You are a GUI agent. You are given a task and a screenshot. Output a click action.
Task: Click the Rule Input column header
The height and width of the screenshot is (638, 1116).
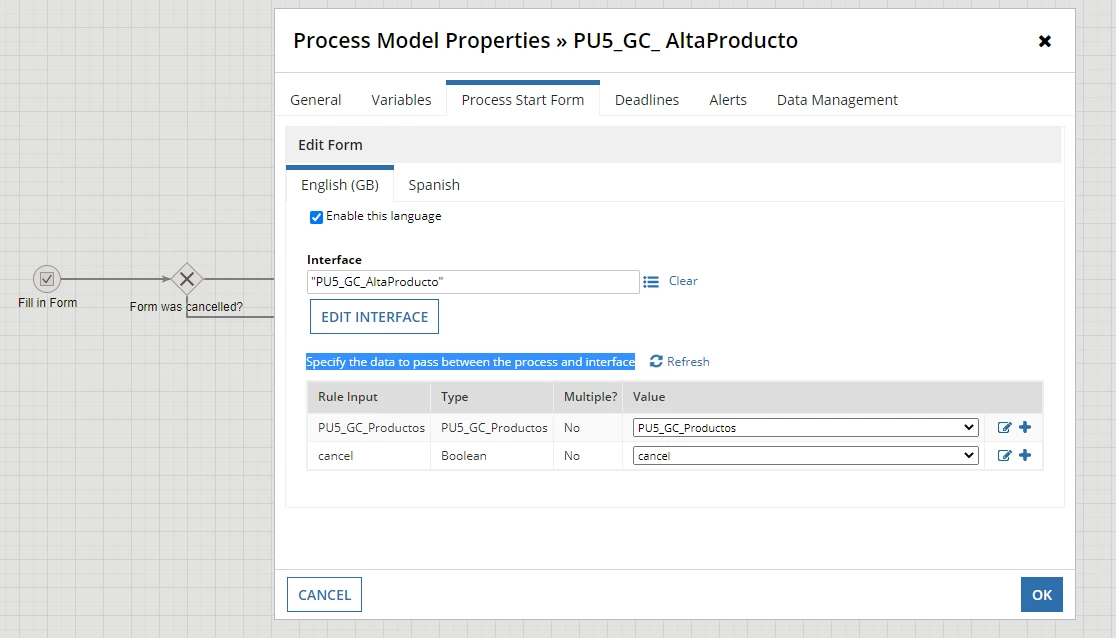pyautogui.click(x=369, y=397)
